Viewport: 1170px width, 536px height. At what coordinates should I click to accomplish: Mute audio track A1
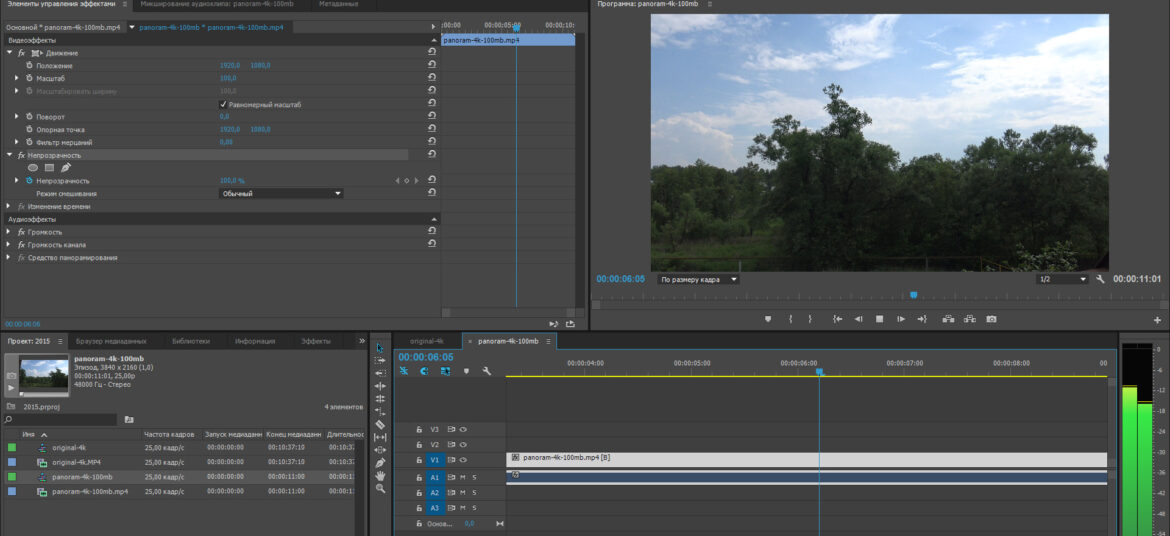pyautogui.click(x=463, y=477)
